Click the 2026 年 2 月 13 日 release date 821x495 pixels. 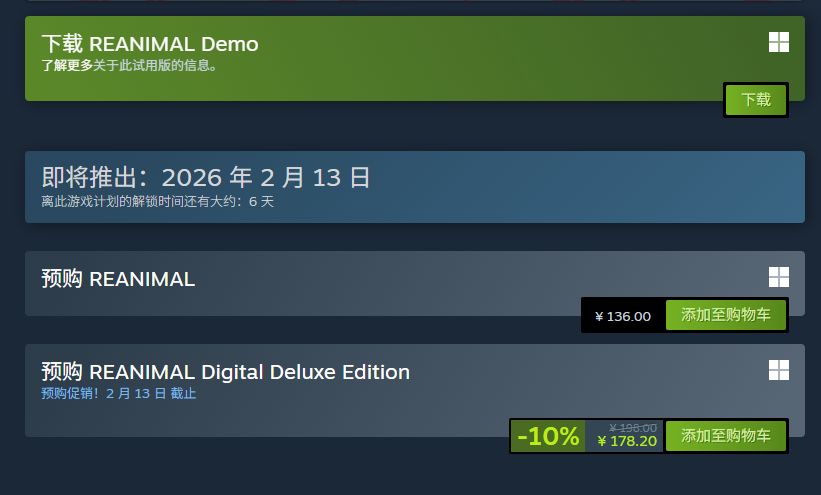(x=266, y=178)
